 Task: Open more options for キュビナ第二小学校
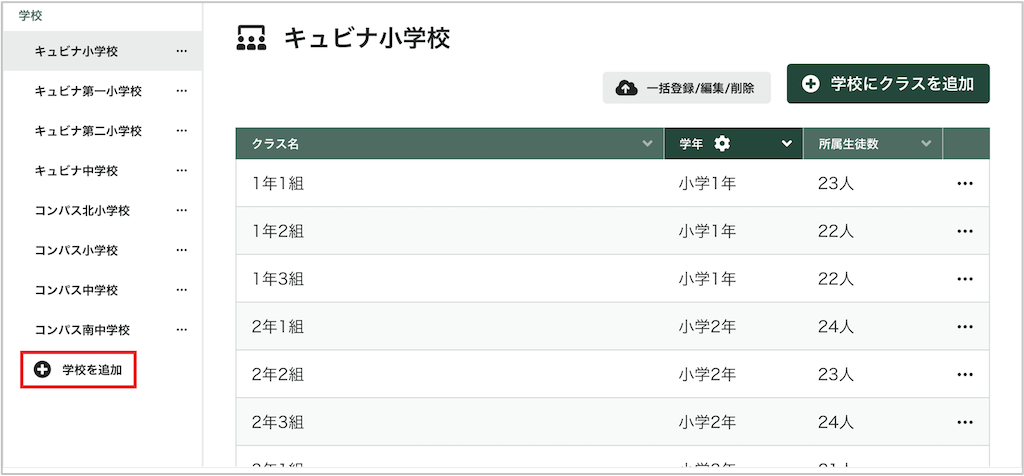pos(182,131)
